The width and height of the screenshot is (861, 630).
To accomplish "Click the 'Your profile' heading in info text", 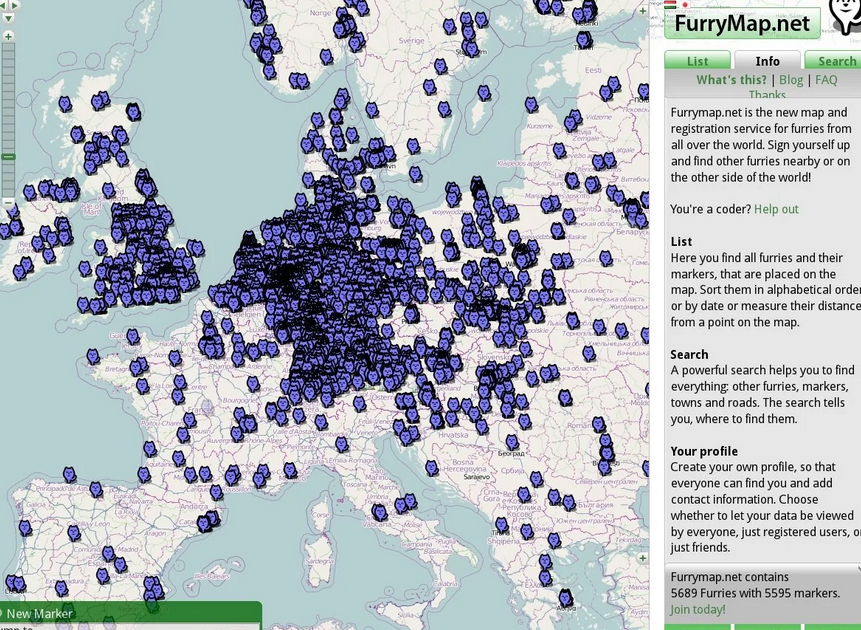I will (x=704, y=451).
